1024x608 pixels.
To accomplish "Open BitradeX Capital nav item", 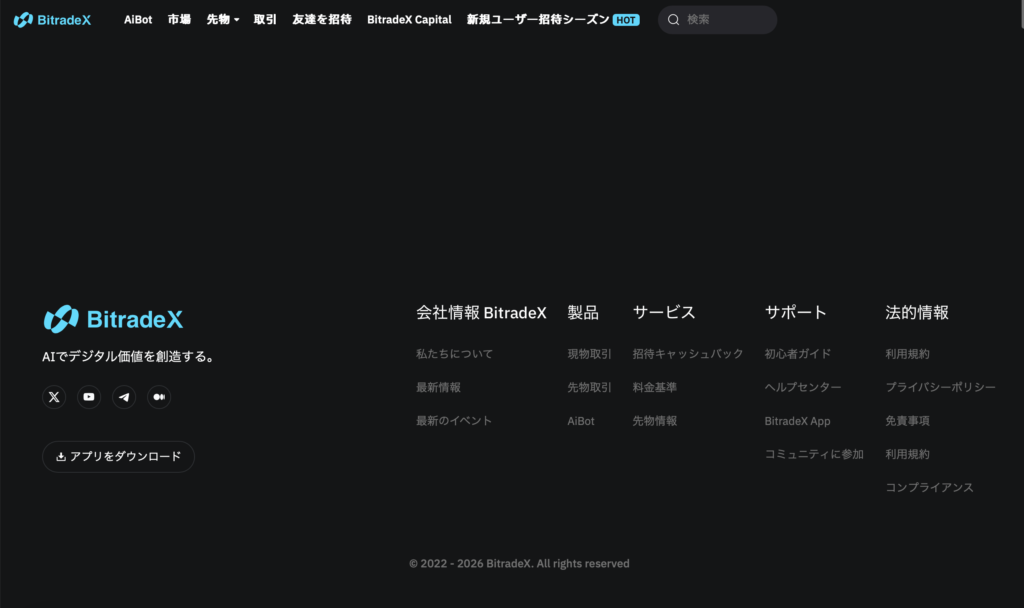I will tap(409, 20).
